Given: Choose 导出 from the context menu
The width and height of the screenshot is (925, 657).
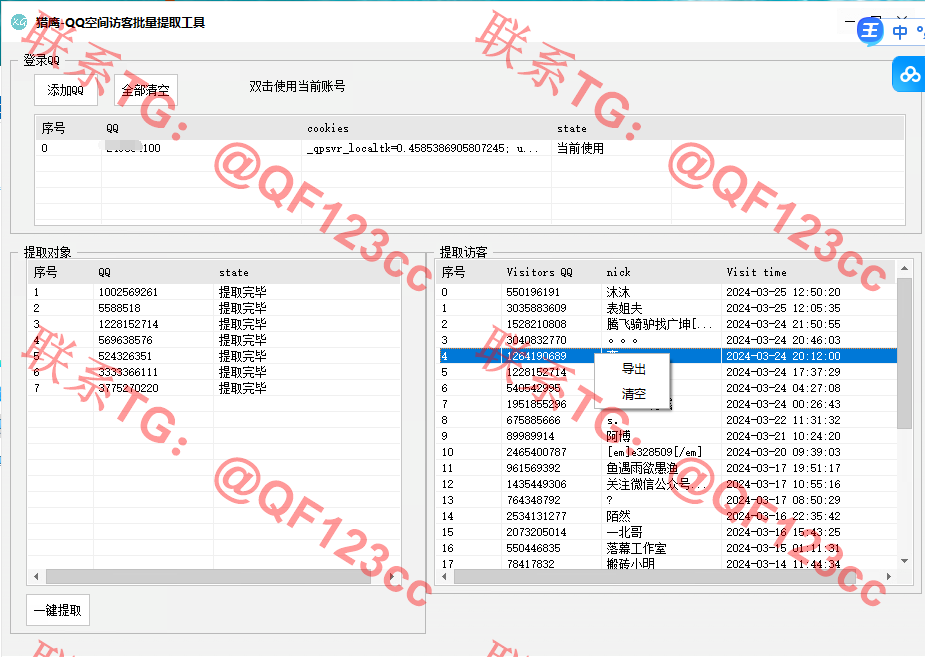Looking at the screenshot, I should click(634, 369).
